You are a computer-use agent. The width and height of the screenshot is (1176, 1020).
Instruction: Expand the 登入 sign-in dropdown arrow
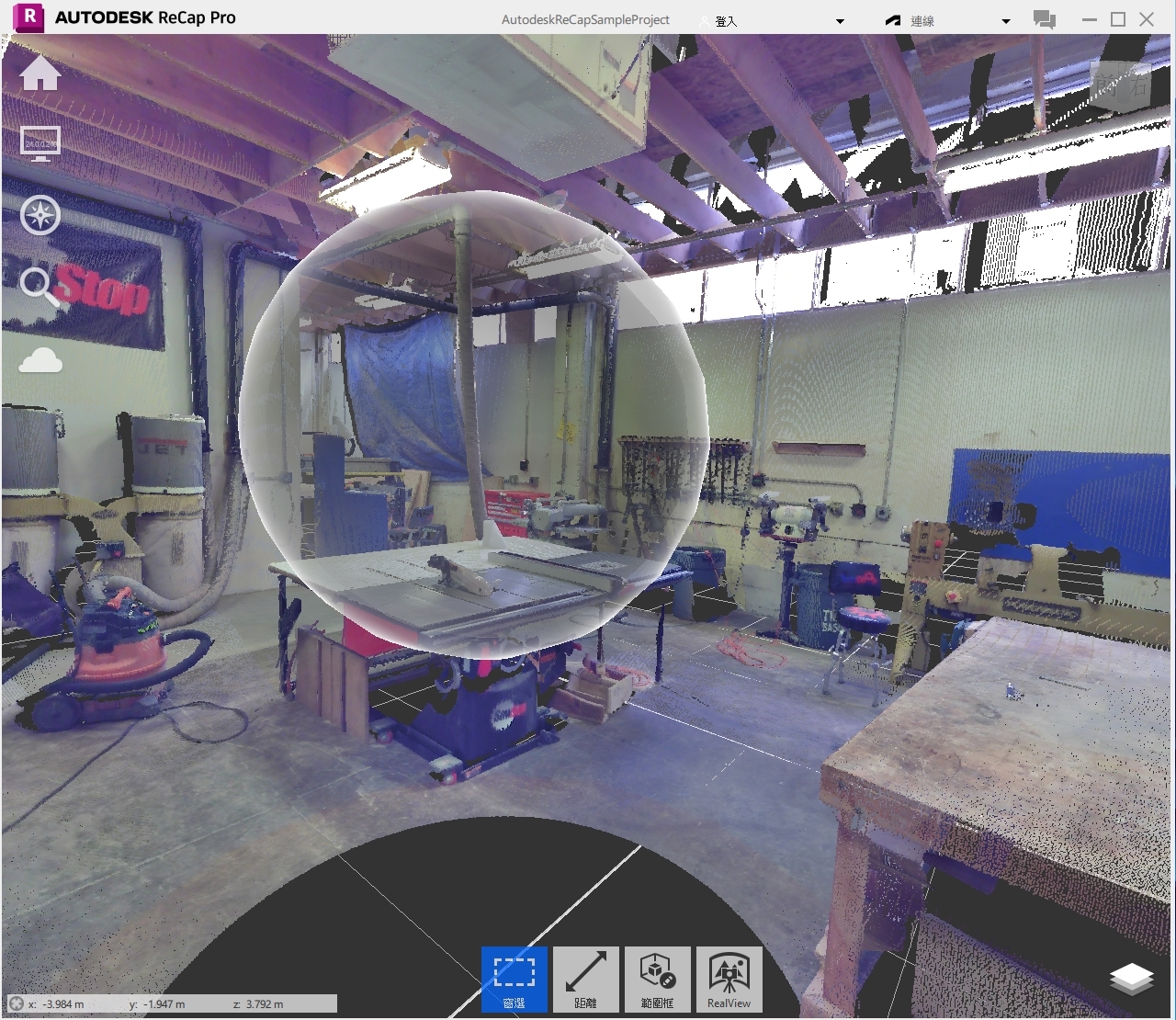coord(840,21)
